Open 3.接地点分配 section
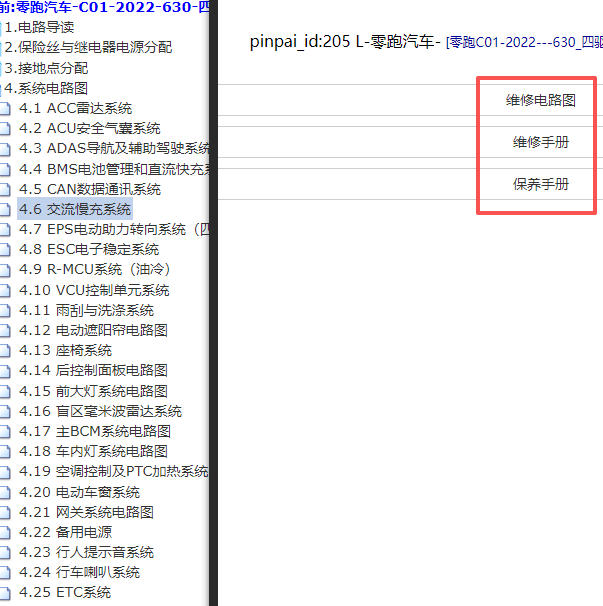 click(x=46, y=68)
